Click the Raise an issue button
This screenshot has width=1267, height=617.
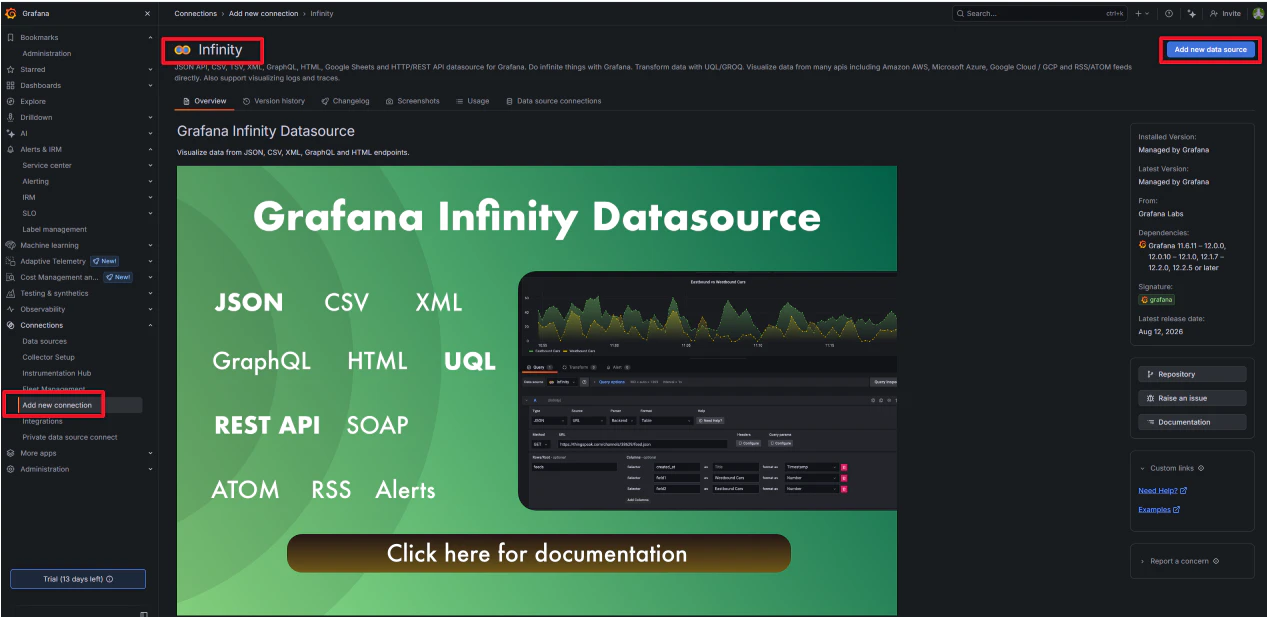[1192, 398]
